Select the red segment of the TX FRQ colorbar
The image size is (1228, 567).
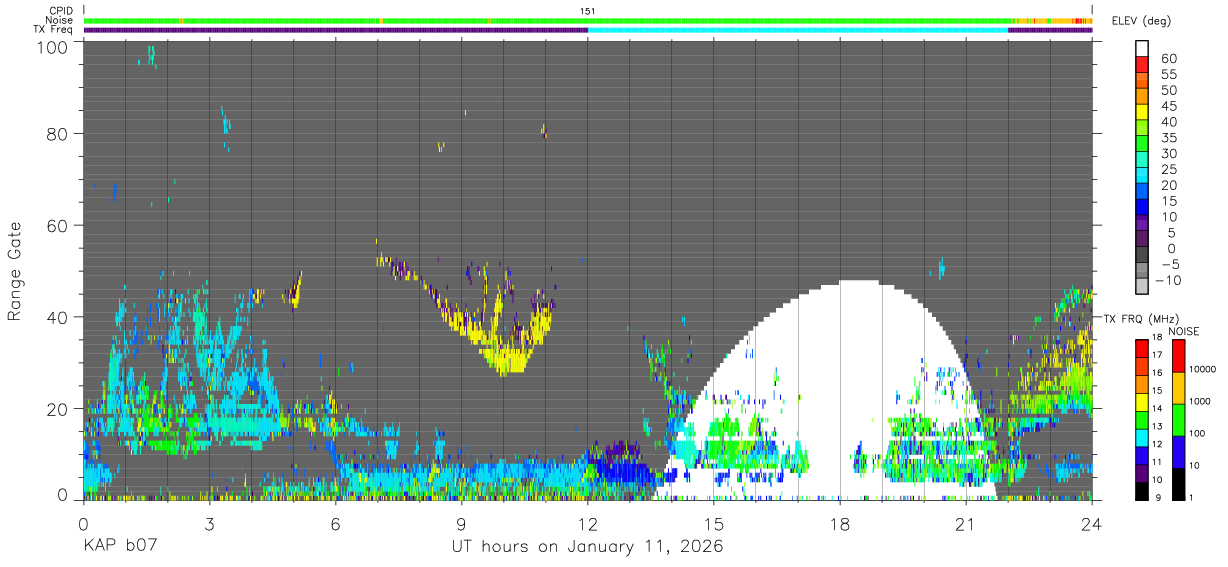(1140, 347)
